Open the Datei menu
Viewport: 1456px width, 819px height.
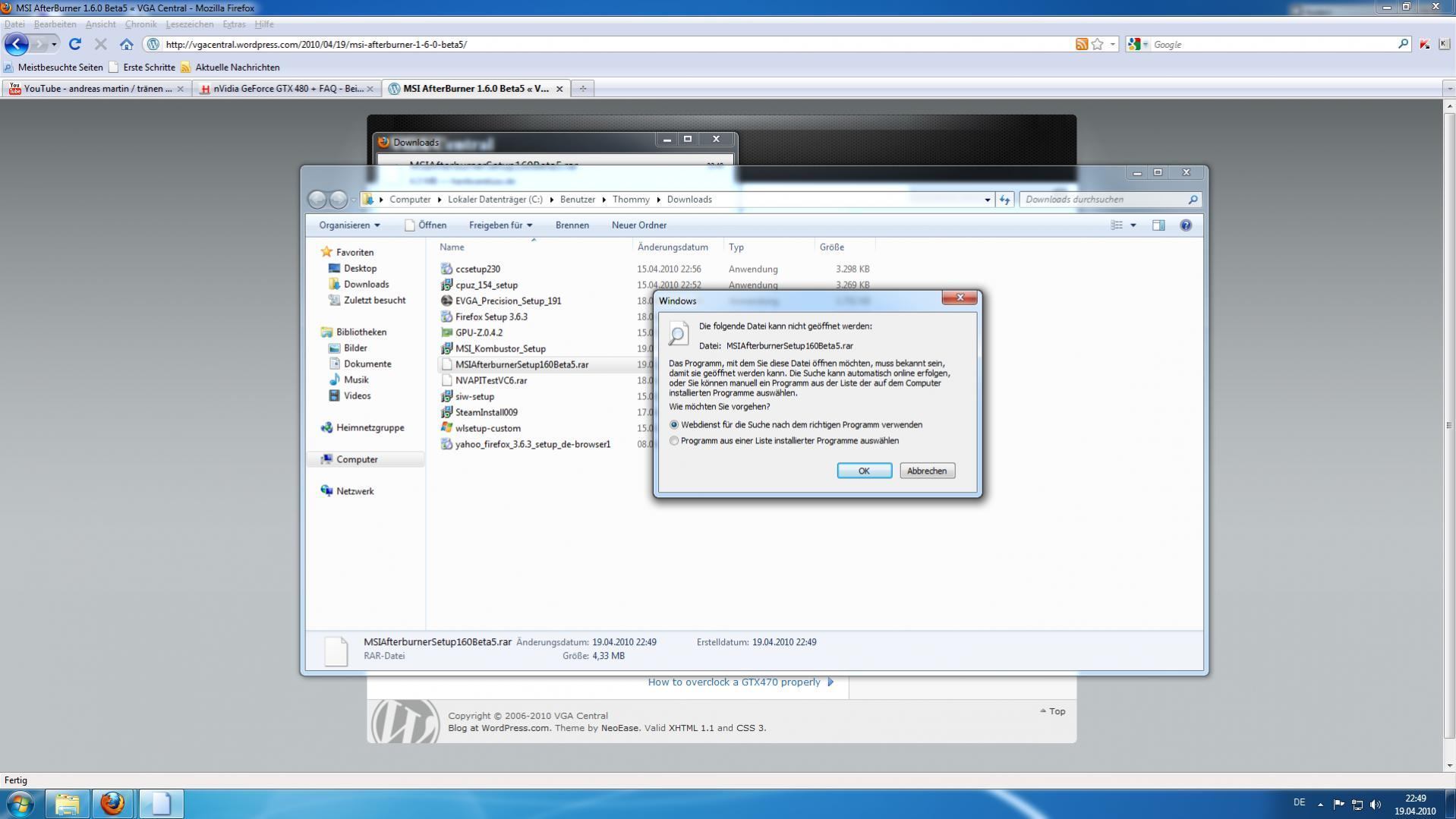(14, 24)
